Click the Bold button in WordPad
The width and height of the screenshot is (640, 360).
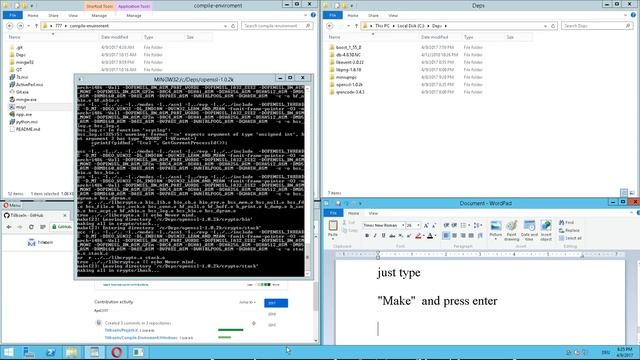[367, 236]
